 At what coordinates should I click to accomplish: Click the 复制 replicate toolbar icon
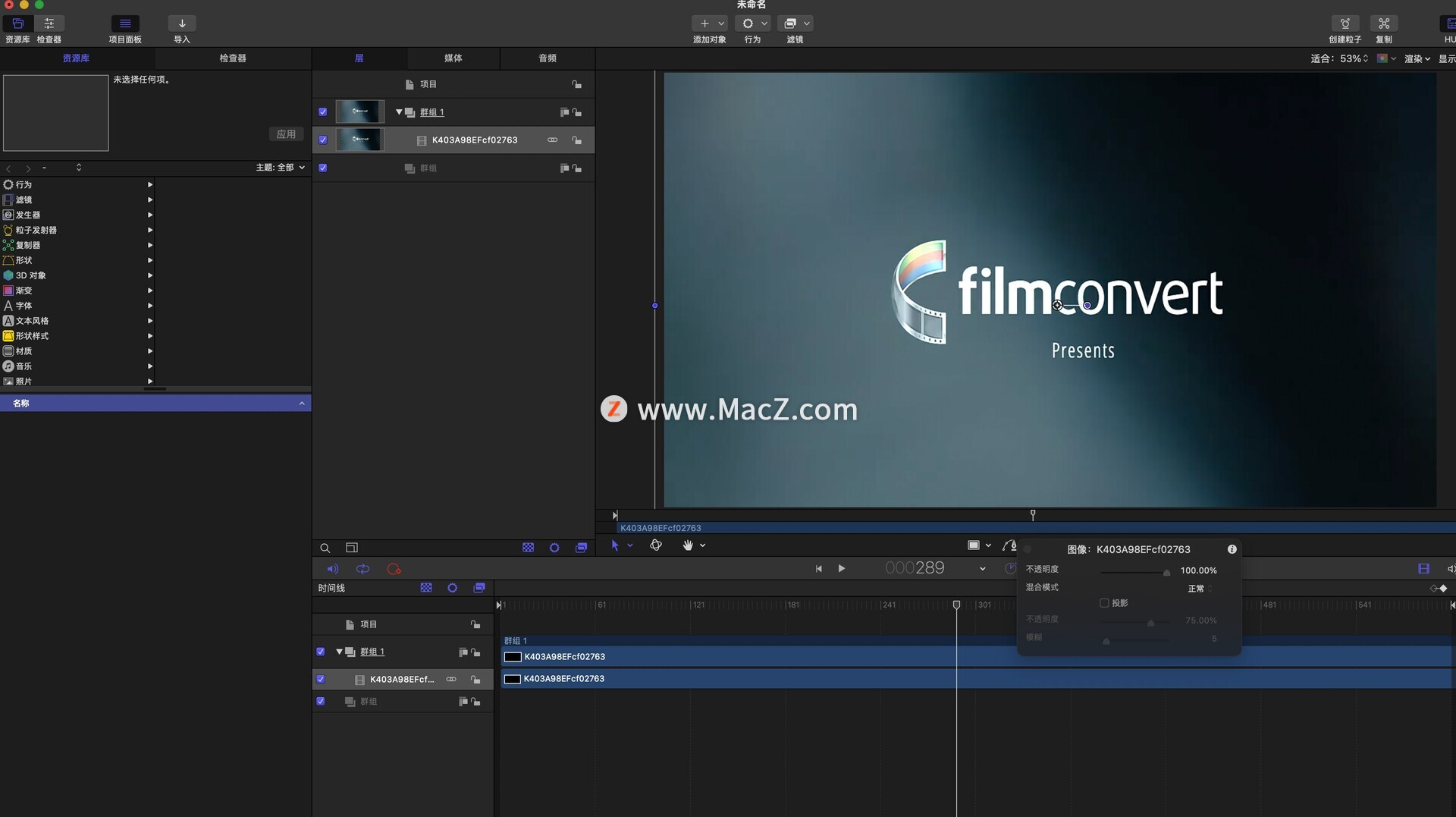point(1384,24)
